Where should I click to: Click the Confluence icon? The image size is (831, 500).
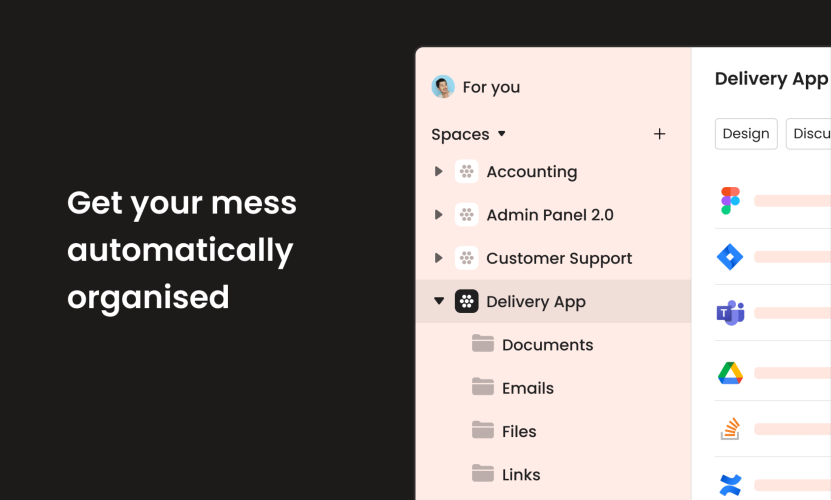point(730,486)
